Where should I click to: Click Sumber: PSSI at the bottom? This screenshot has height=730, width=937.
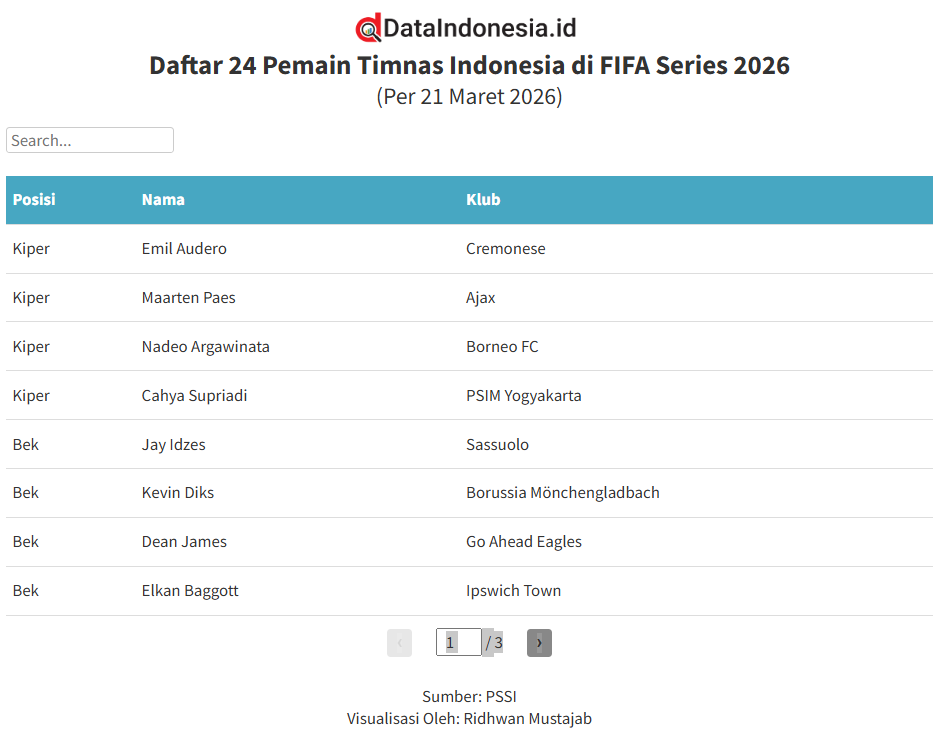coord(469,696)
